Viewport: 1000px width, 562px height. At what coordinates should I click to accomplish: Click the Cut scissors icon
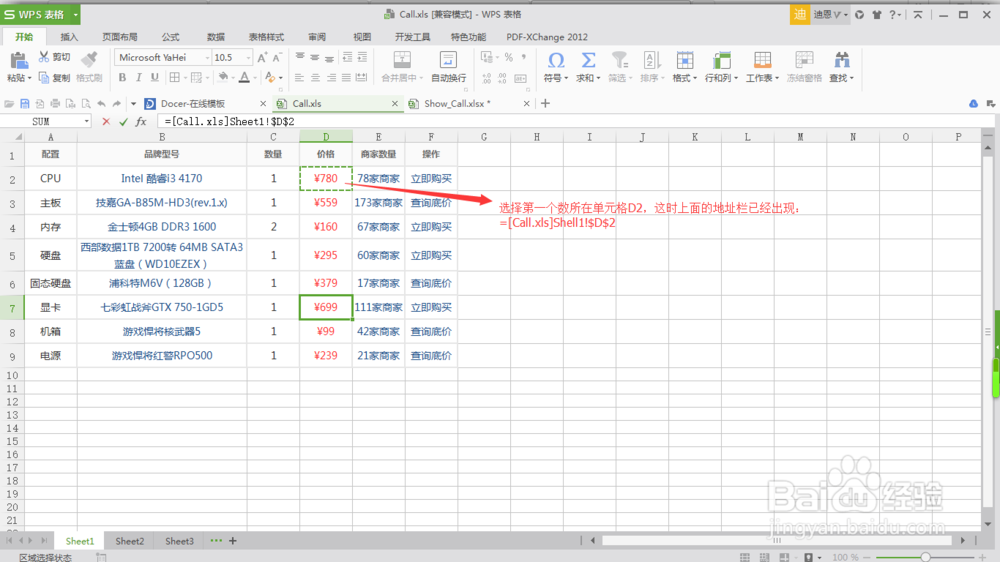[x=44, y=57]
